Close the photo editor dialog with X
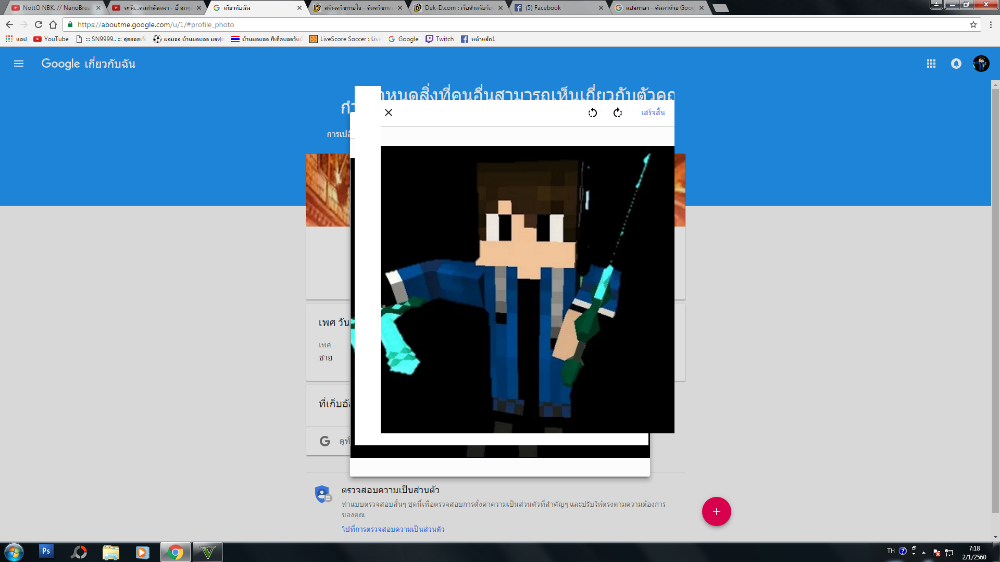 (388, 112)
